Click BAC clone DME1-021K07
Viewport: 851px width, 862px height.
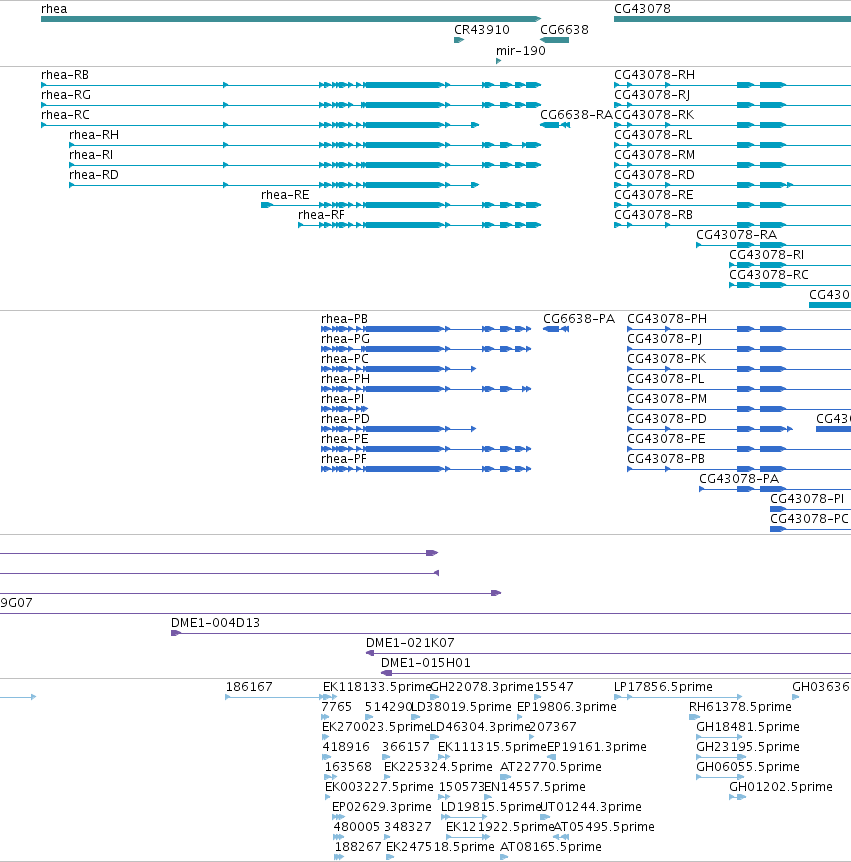(x=609, y=653)
